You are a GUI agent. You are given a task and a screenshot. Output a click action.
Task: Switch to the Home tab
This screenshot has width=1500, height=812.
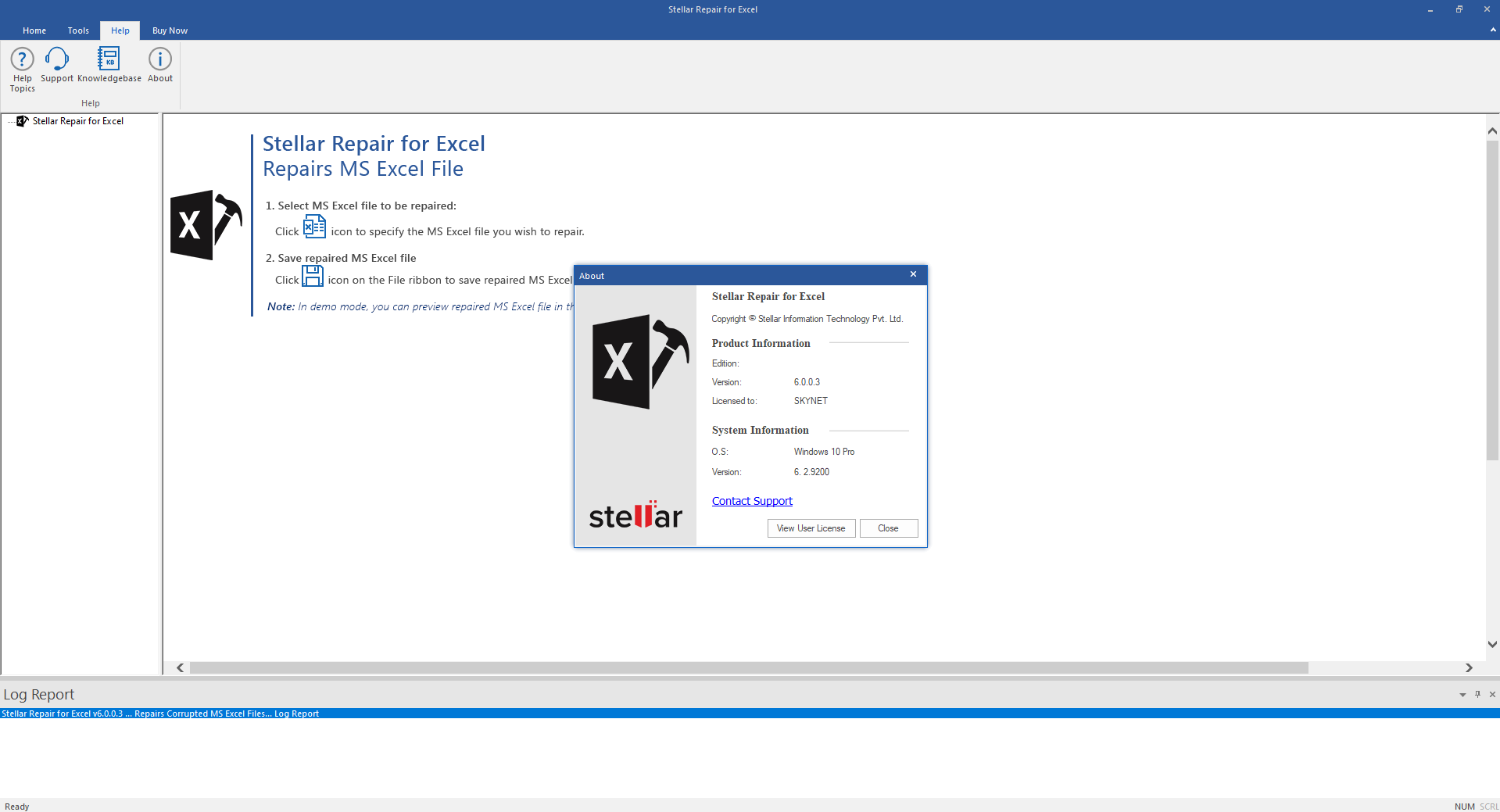coord(34,30)
